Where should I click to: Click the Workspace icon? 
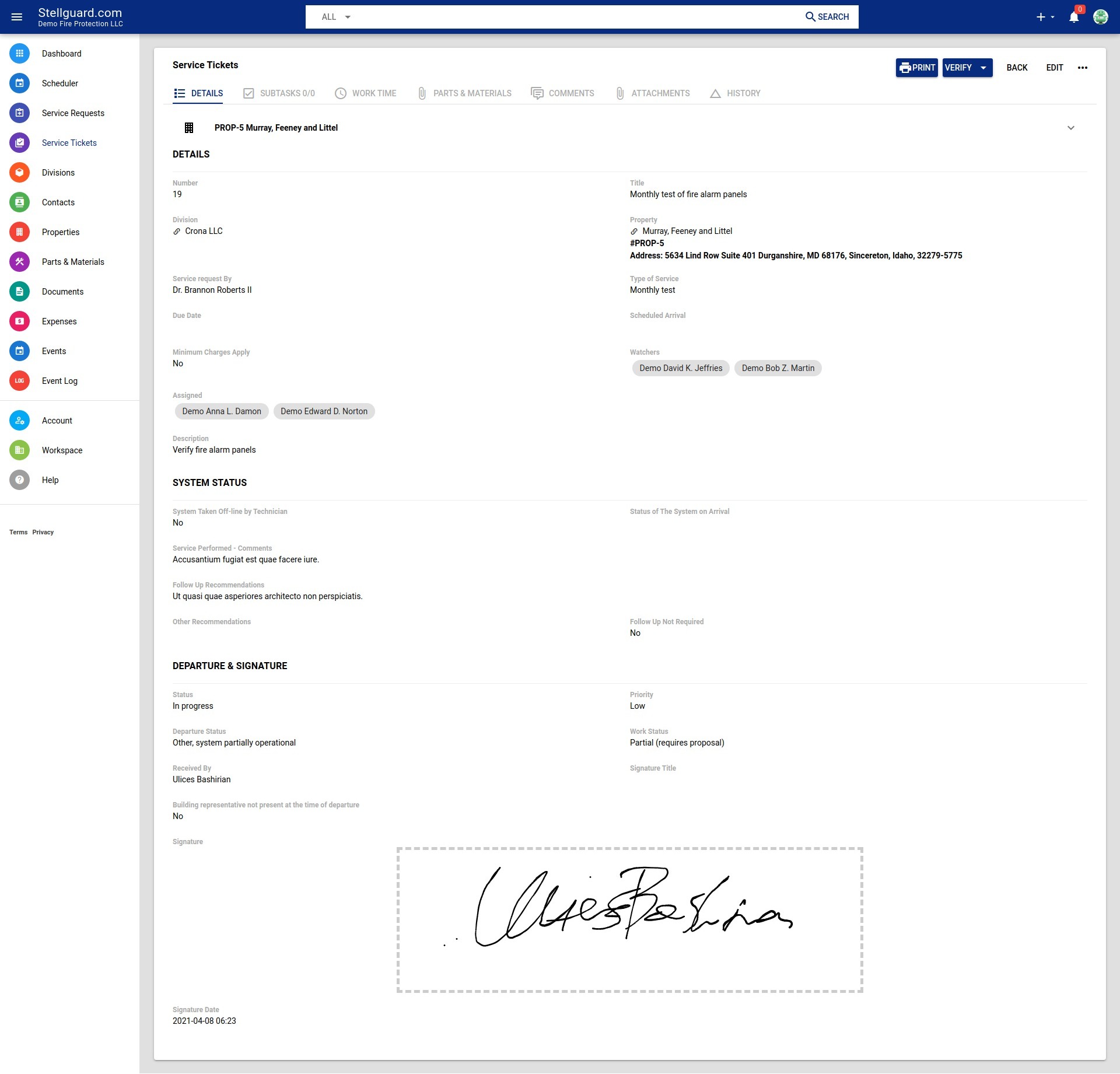click(x=19, y=450)
